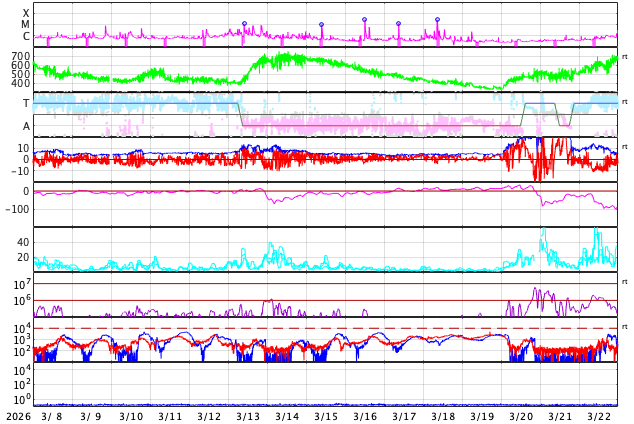The height and width of the screenshot is (424, 634).
Task: Click the C flare class axis label
Action: (x=26, y=37)
